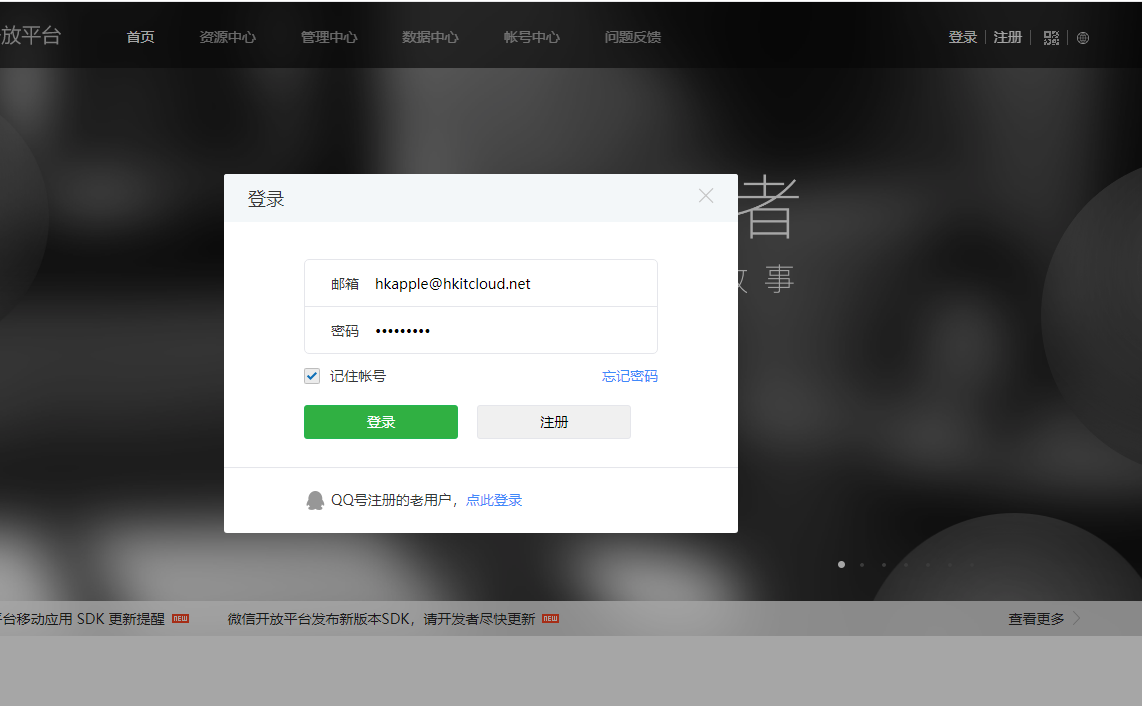Click the 登录 link in page header

pos(963,37)
